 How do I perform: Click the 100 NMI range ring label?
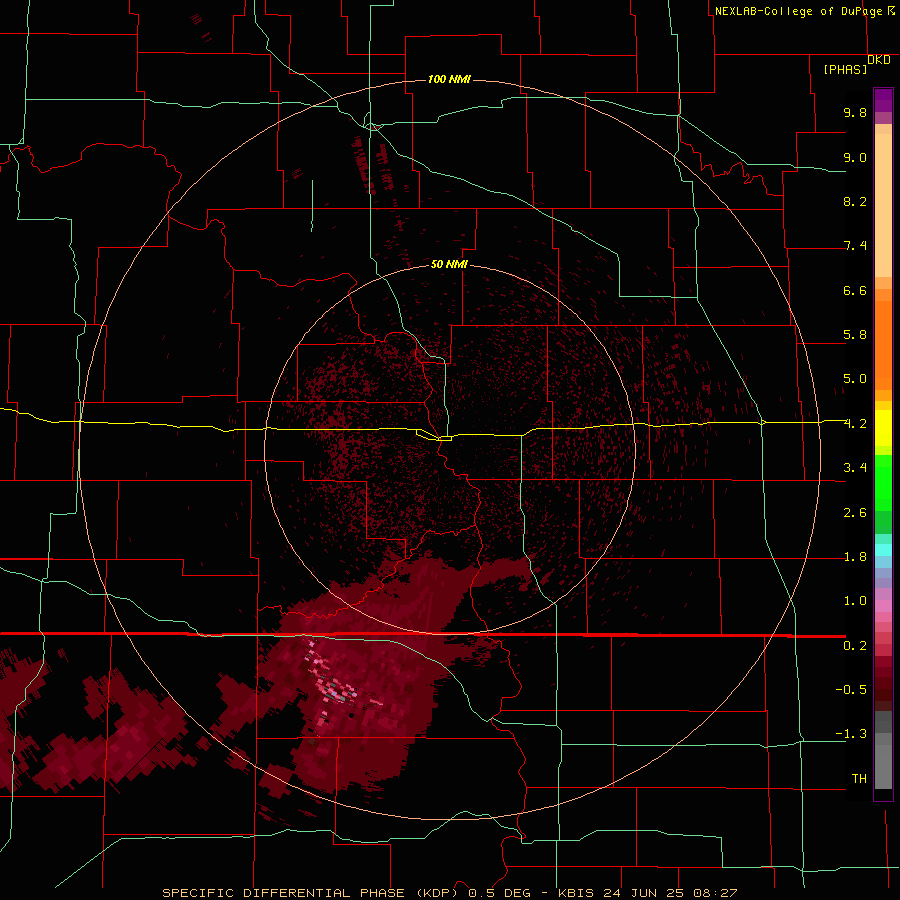pyautogui.click(x=449, y=79)
